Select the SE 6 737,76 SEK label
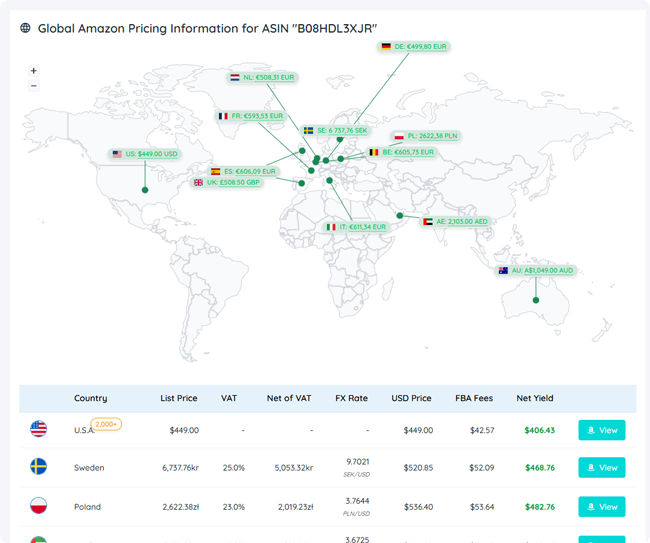The image size is (650, 543). click(x=335, y=131)
